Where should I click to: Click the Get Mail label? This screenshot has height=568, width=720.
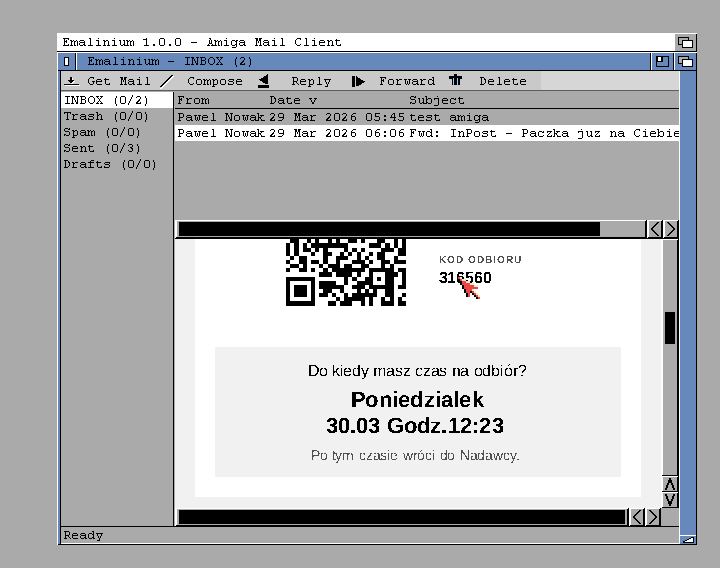119,81
